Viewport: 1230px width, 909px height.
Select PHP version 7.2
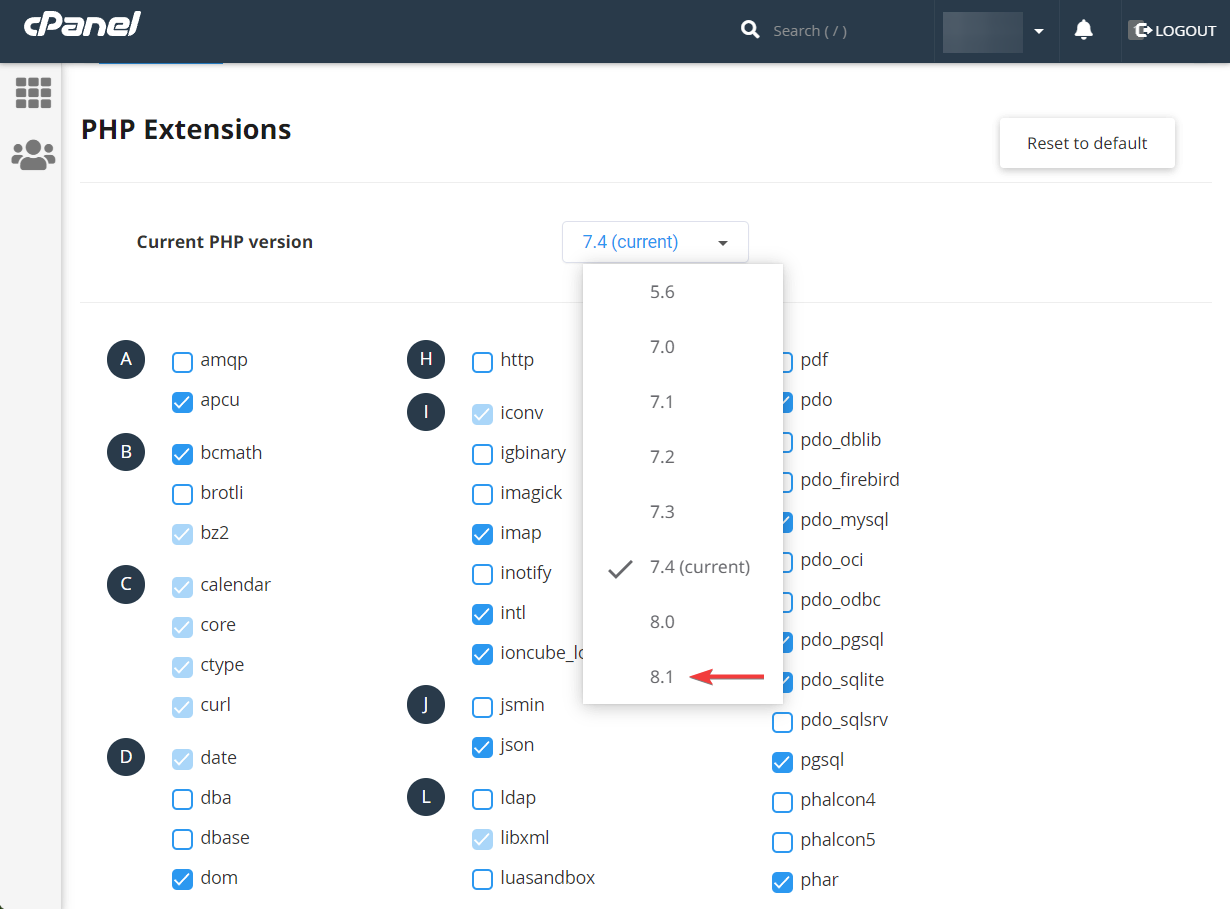[x=683, y=457]
